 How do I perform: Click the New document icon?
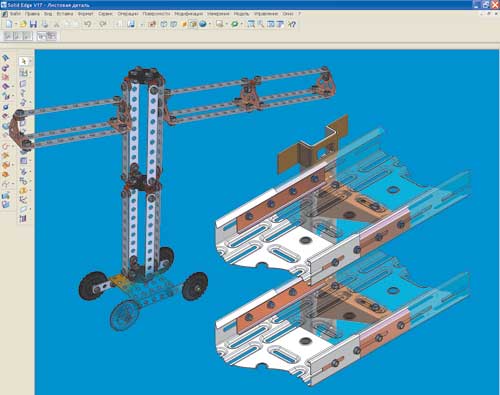click(9, 24)
